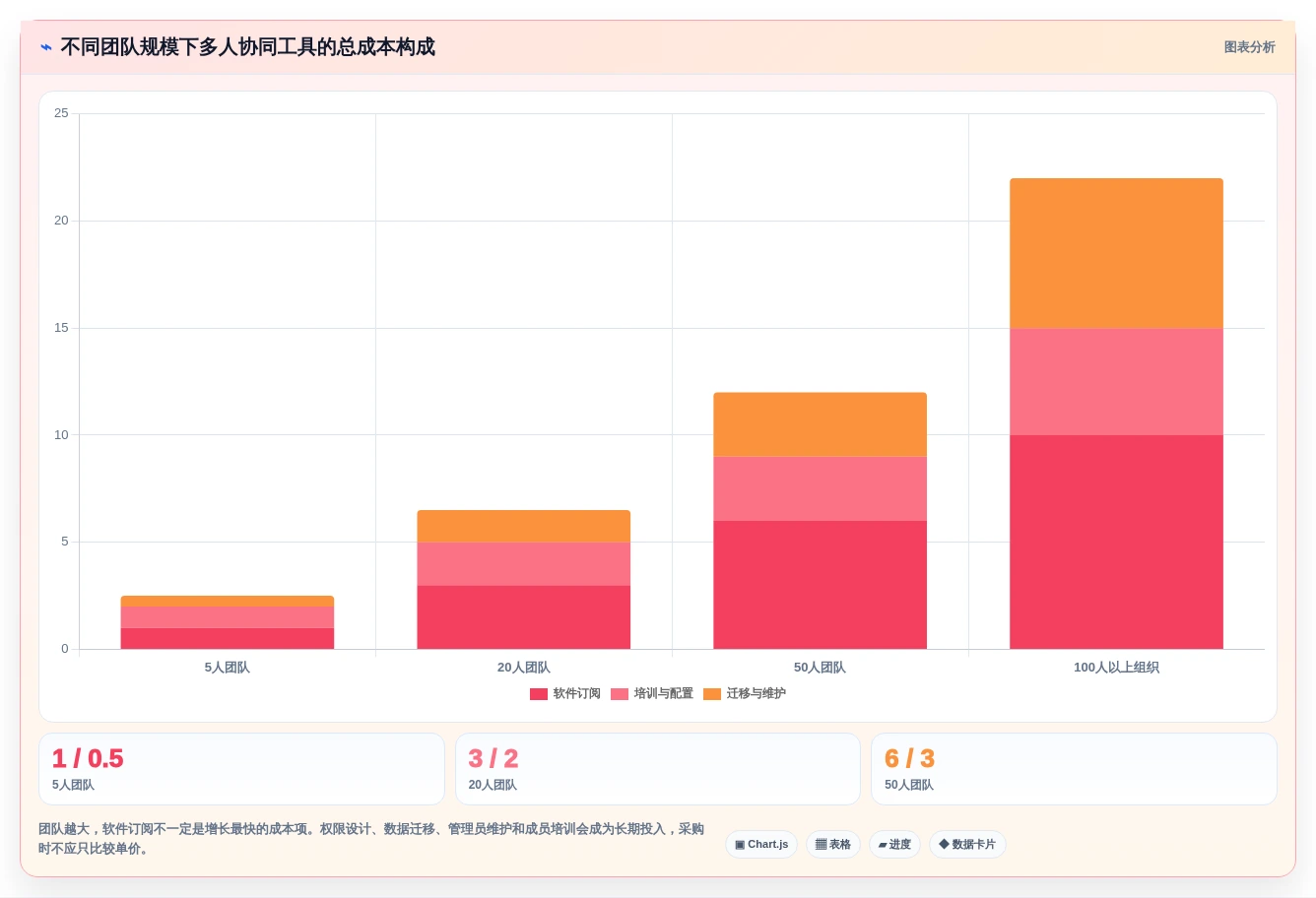Viewport: 1316px width, 898px height.
Task: Click the y-axis value 25
Action: point(61,113)
